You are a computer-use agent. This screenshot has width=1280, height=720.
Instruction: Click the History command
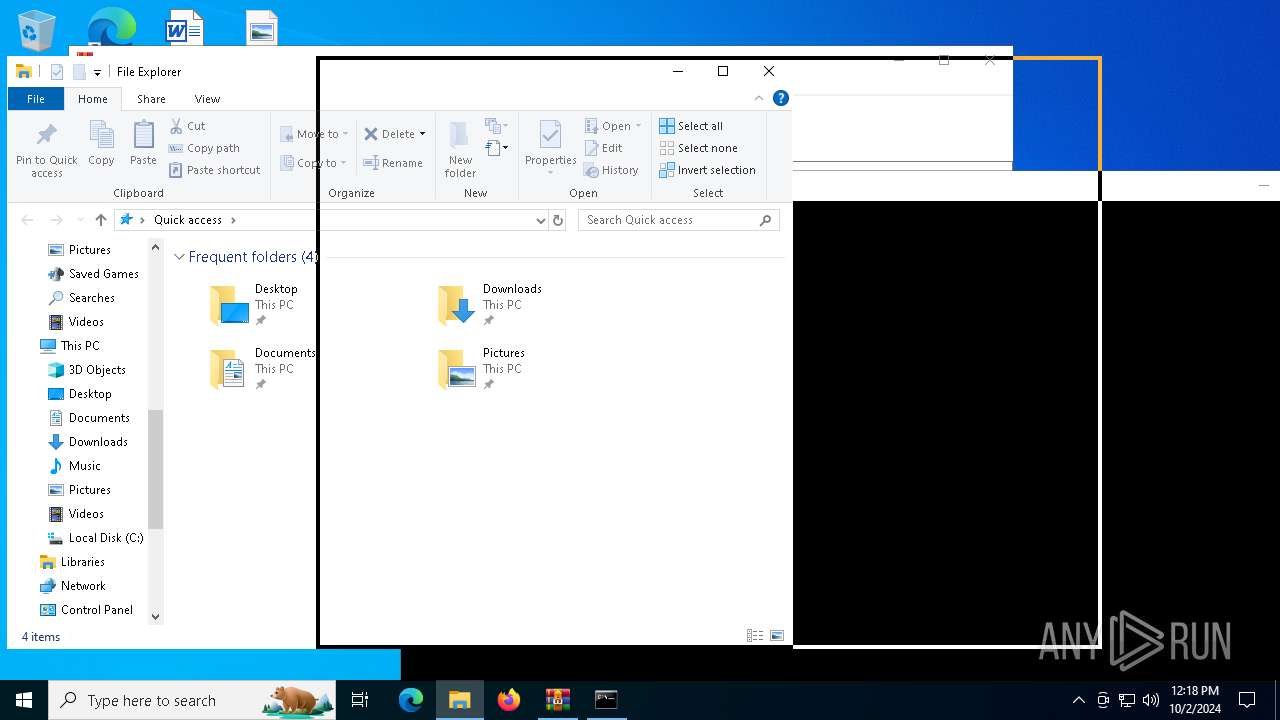point(611,170)
